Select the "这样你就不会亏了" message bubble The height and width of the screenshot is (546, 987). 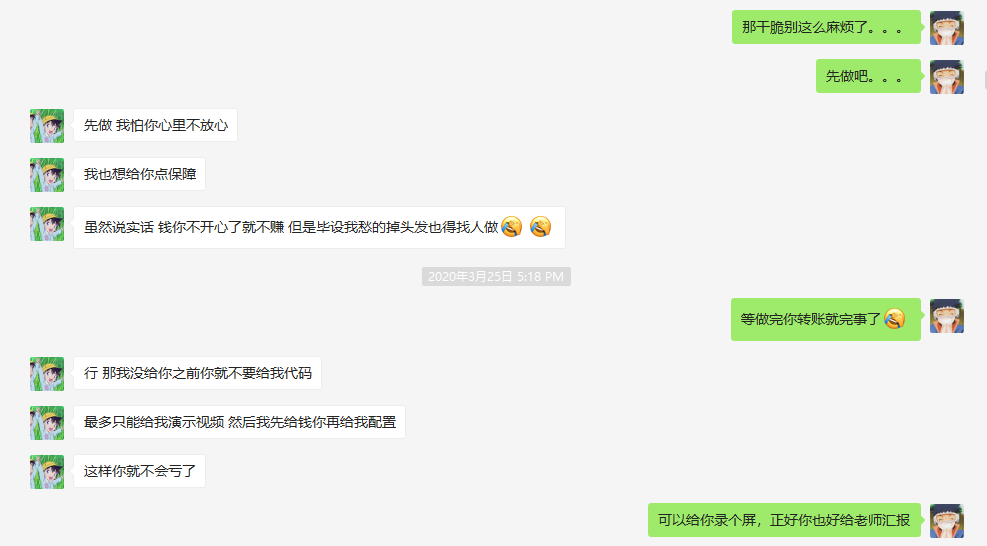(x=140, y=471)
